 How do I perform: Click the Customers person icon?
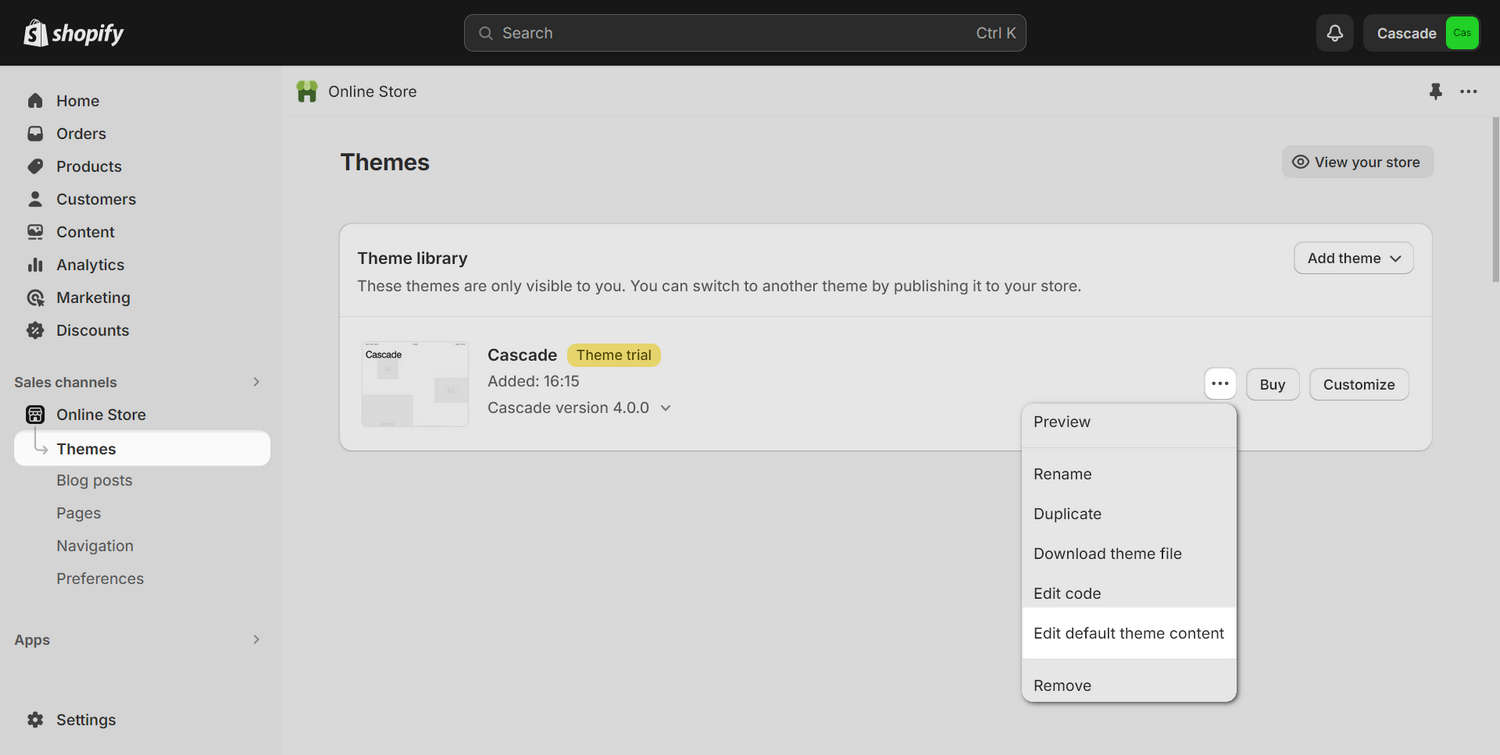[x=35, y=199]
